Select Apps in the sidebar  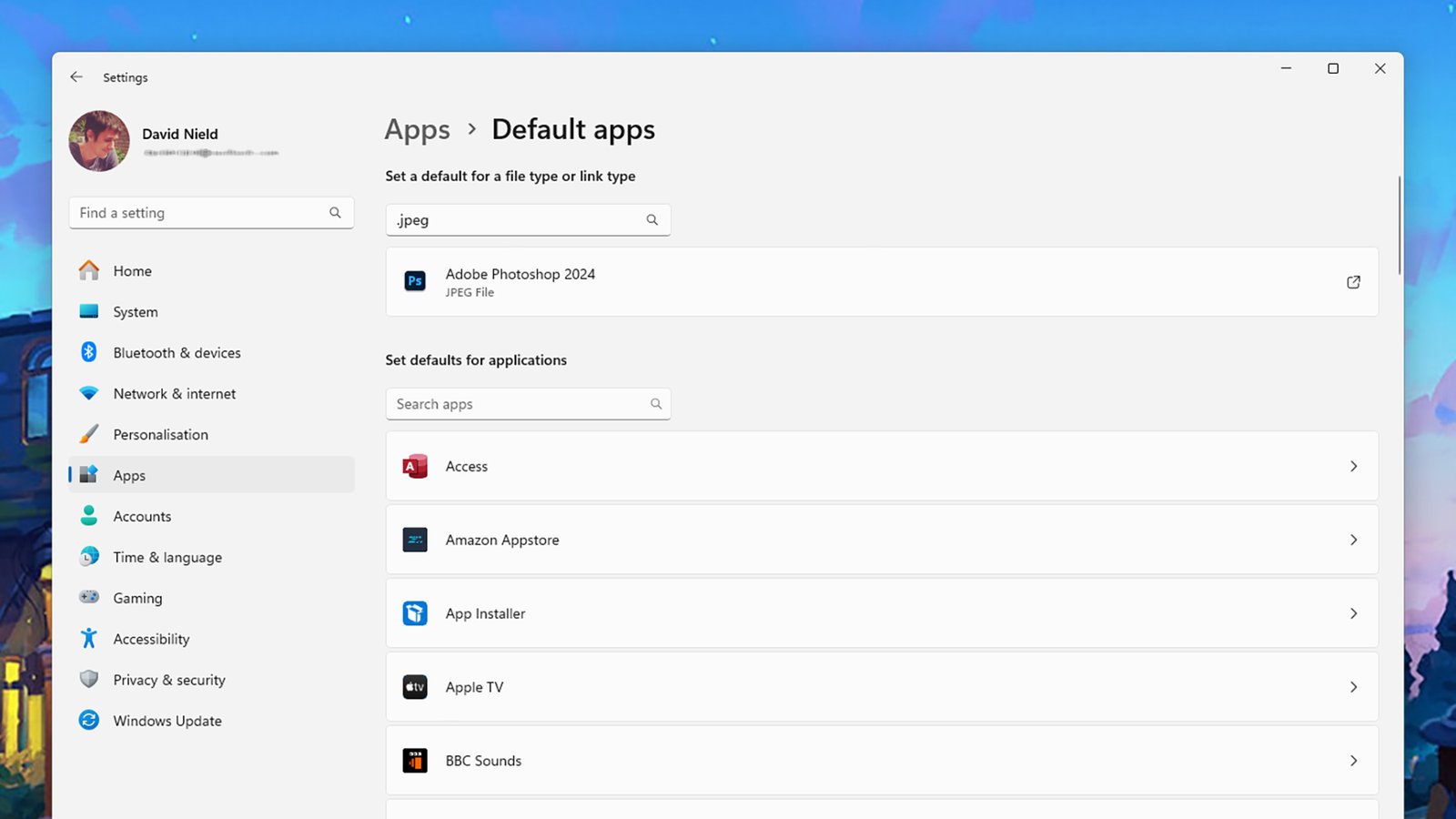point(211,475)
